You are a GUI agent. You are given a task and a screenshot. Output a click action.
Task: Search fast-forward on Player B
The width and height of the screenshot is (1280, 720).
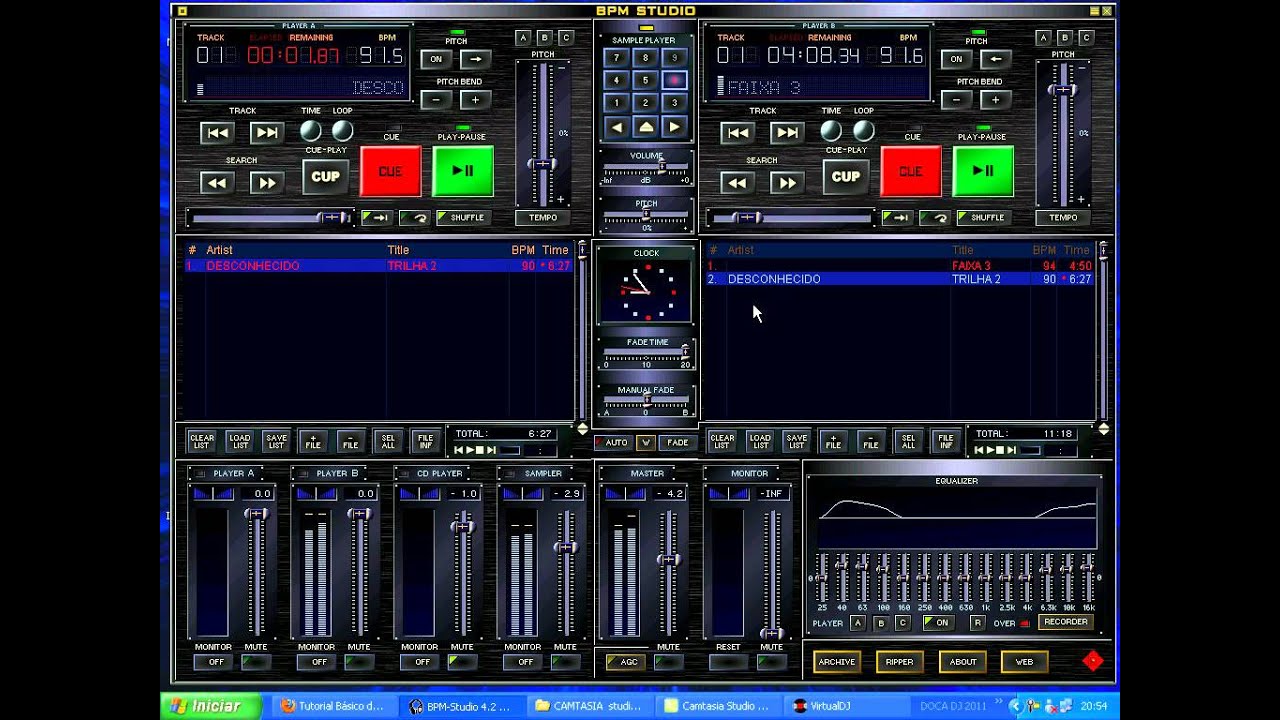(786, 182)
